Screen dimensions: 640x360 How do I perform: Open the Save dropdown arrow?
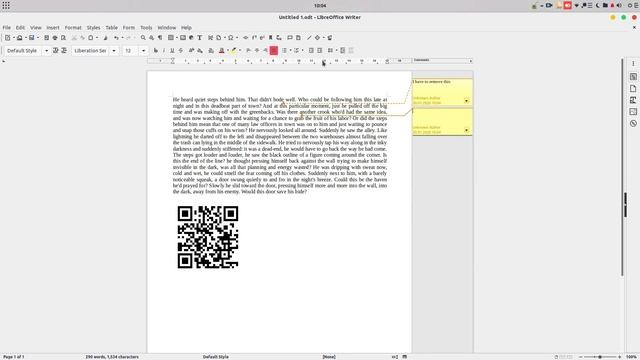(37, 38)
